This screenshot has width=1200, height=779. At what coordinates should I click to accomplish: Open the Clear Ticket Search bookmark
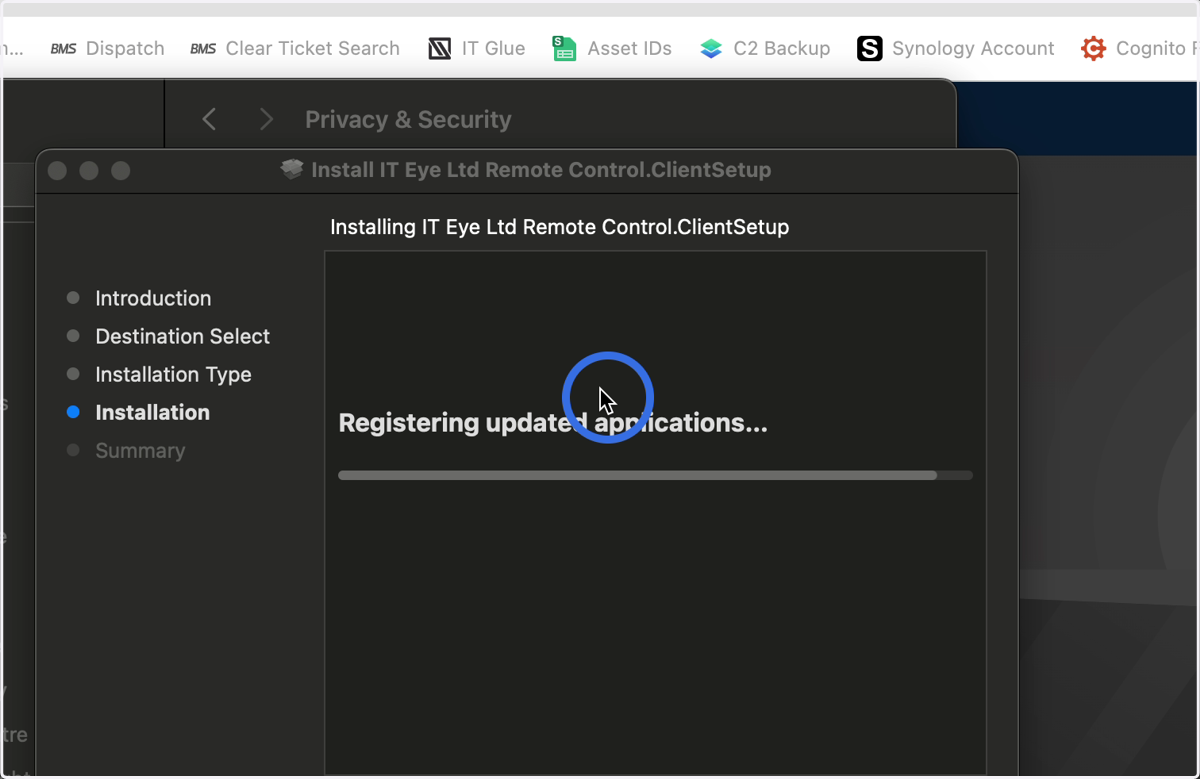[x=294, y=48]
